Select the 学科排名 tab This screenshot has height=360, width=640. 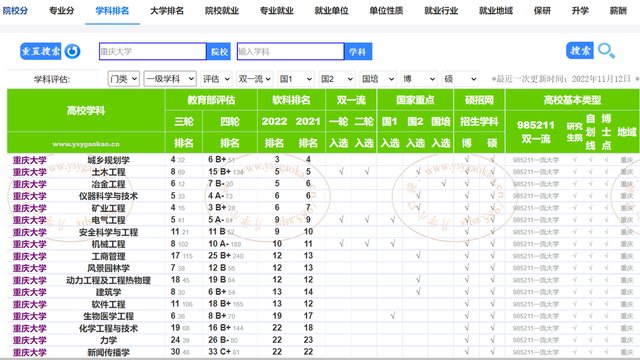[112, 11]
